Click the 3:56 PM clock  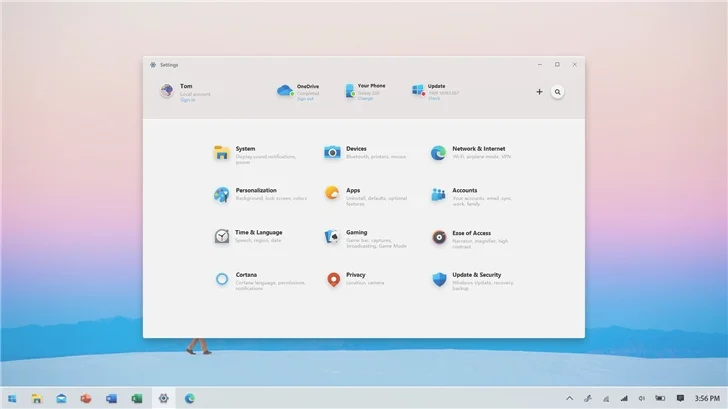coord(707,398)
